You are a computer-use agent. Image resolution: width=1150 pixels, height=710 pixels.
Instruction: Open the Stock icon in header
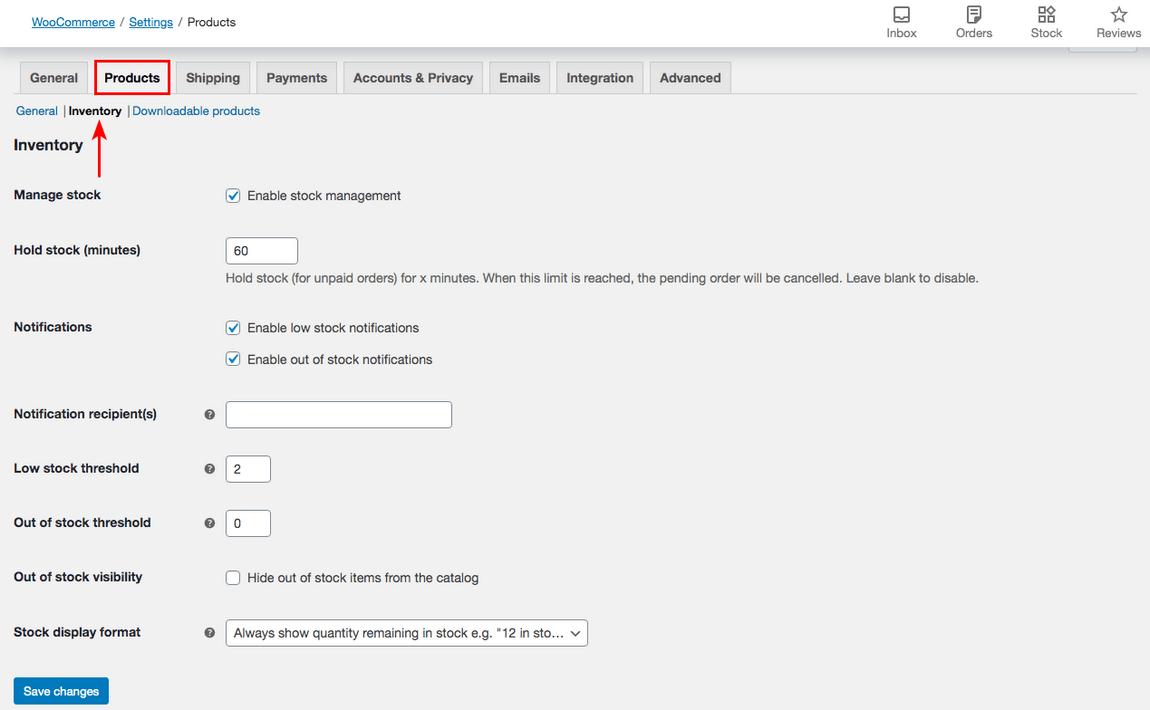tap(1046, 22)
